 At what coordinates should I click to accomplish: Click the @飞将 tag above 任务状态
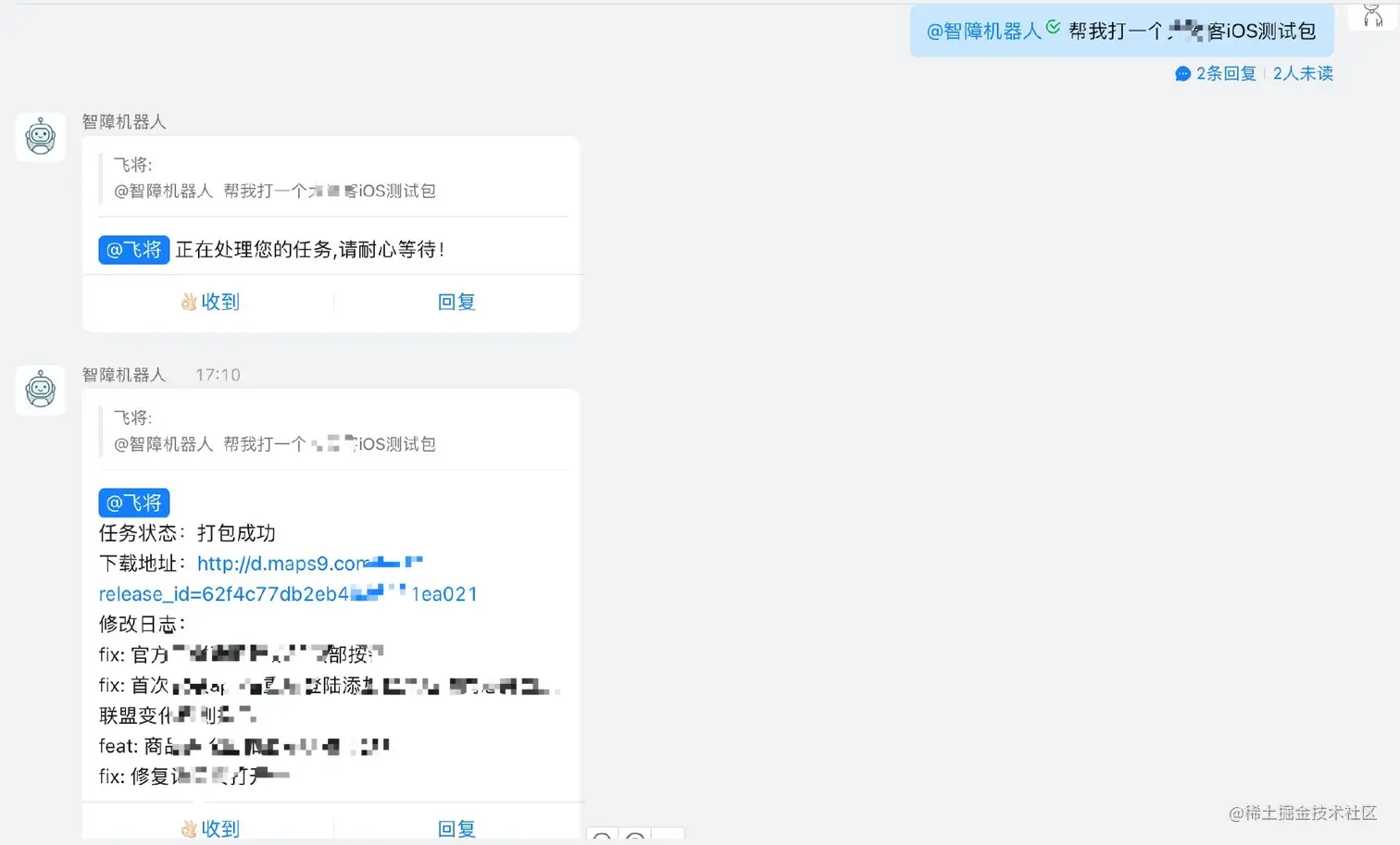pos(134,503)
